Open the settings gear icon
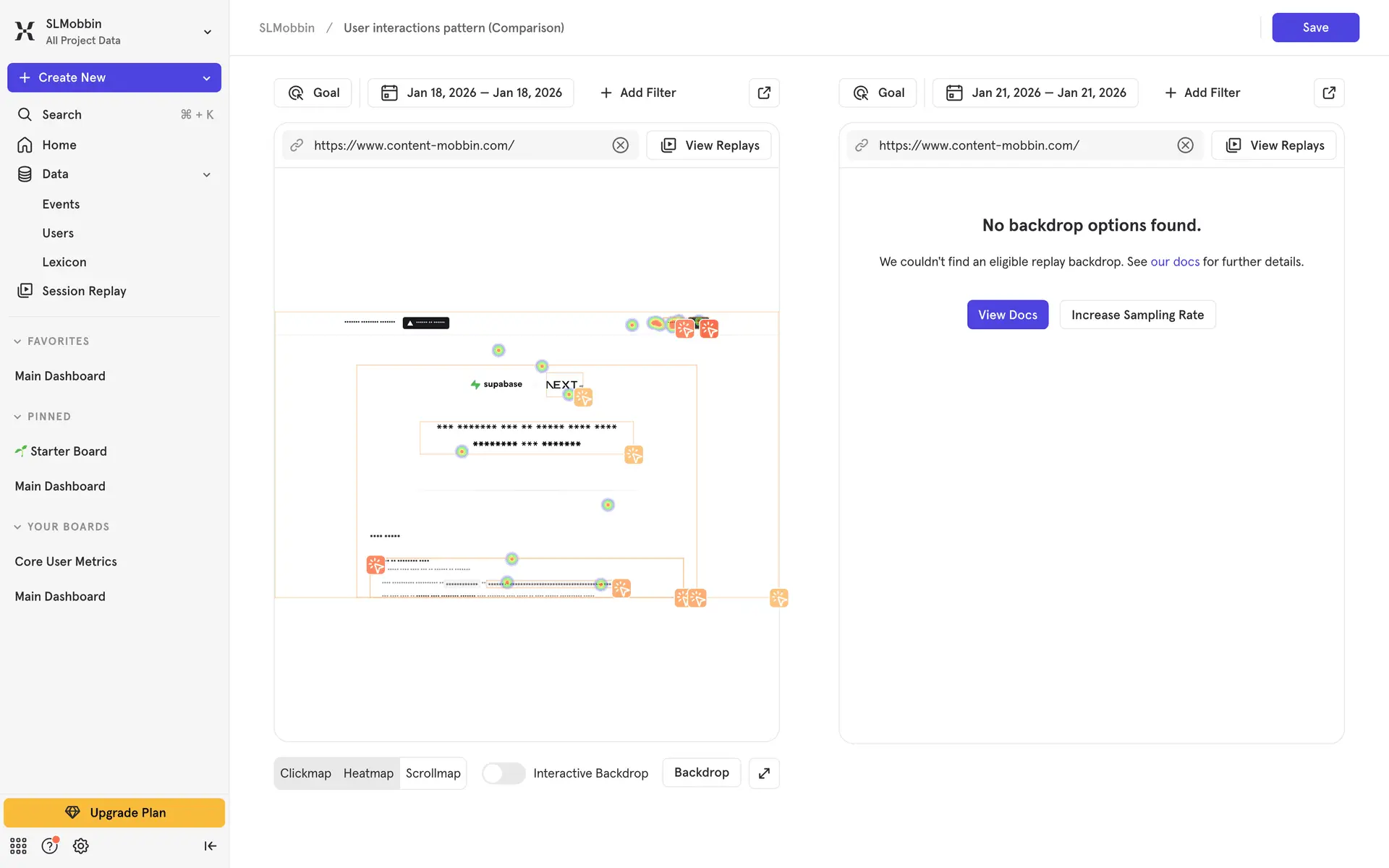The image size is (1389, 868). click(81, 846)
